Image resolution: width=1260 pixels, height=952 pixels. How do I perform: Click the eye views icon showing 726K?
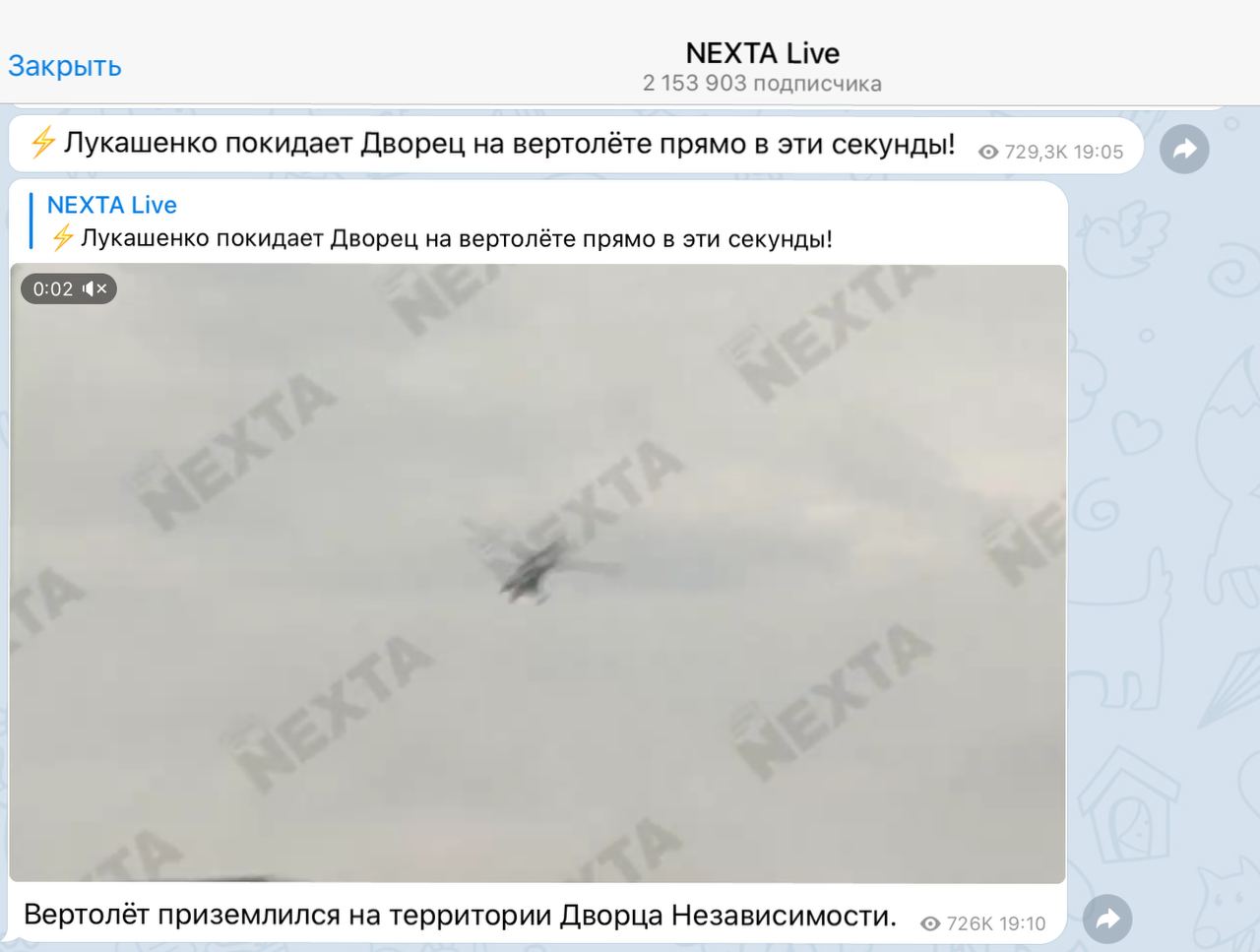click(930, 923)
